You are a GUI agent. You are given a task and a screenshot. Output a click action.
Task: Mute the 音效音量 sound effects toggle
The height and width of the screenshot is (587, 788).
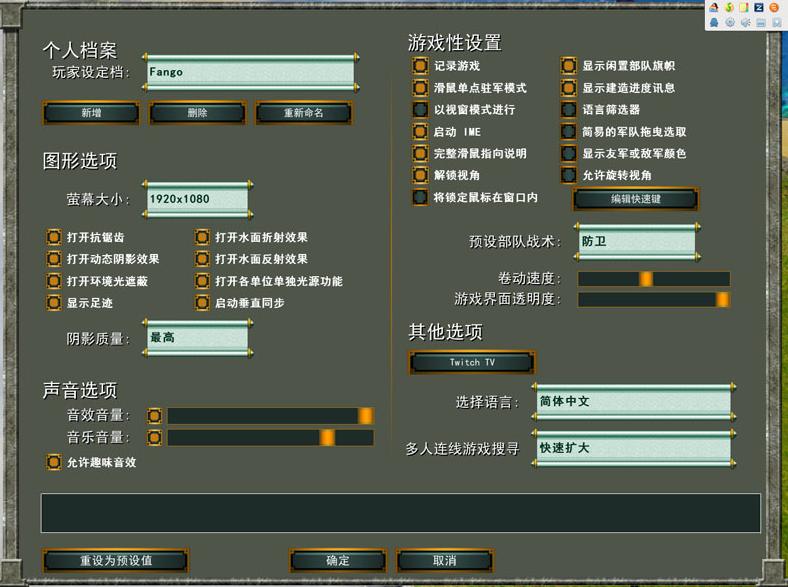(154, 416)
